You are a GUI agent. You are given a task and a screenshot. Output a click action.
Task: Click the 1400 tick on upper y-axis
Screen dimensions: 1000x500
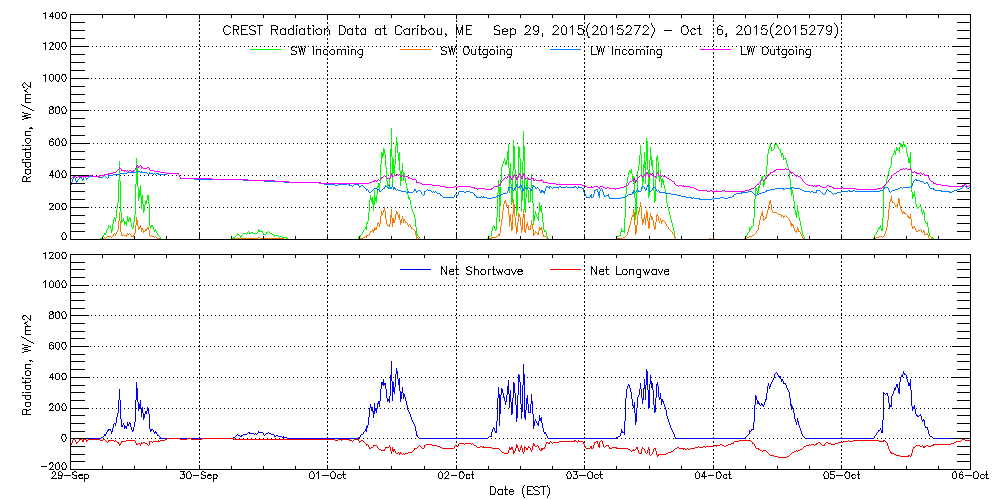tap(55, 18)
